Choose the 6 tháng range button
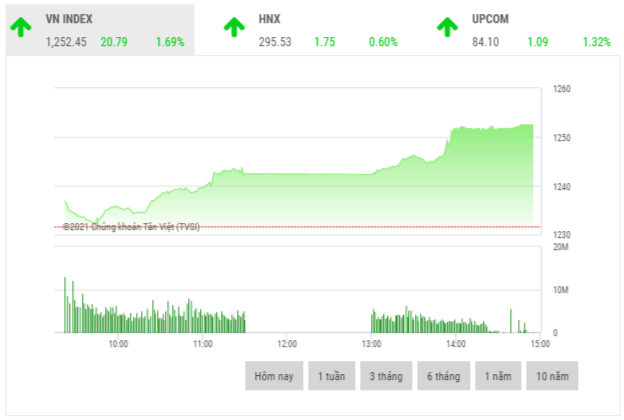Viewport: 624px width, 420px height. (x=443, y=376)
